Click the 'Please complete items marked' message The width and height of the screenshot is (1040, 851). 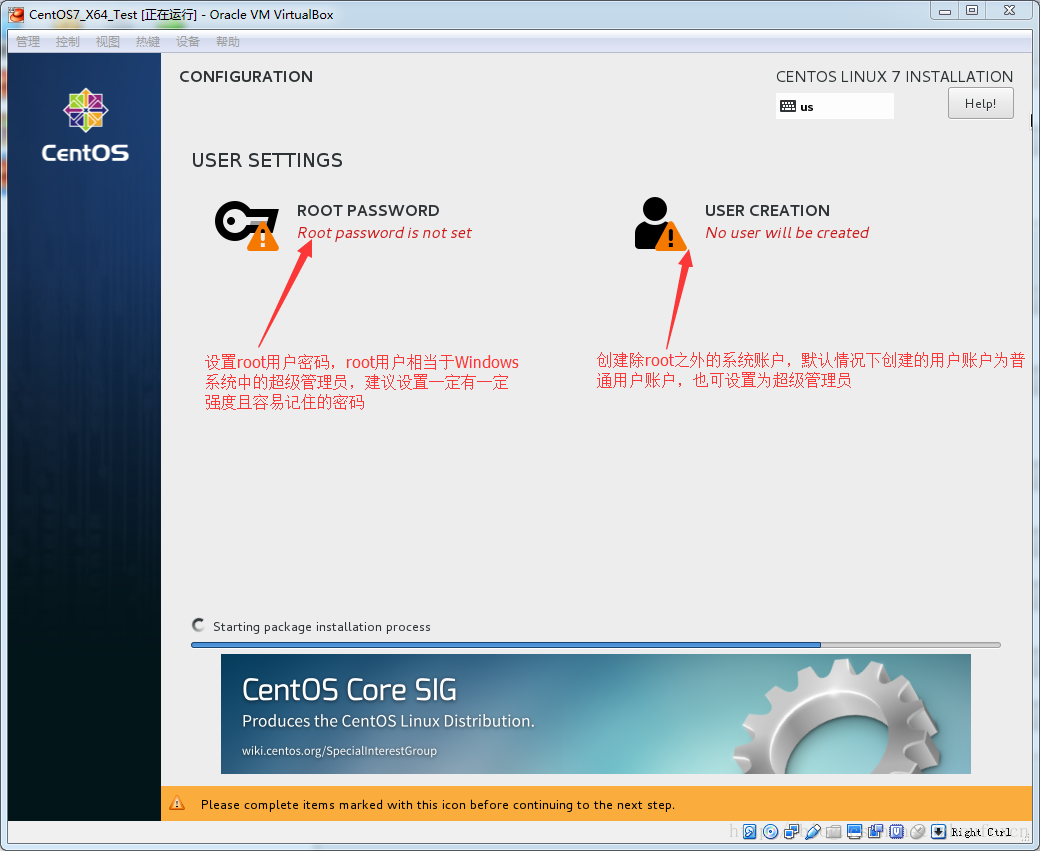(x=438, y=805)
